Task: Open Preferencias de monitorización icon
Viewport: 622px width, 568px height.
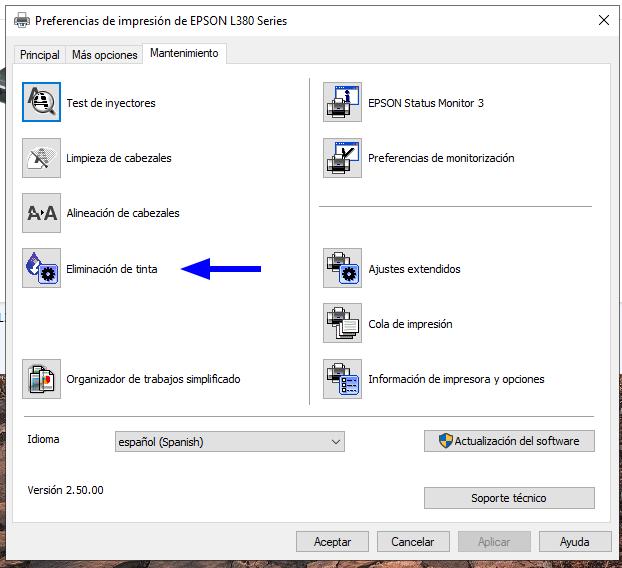Action: click(342, 158)
